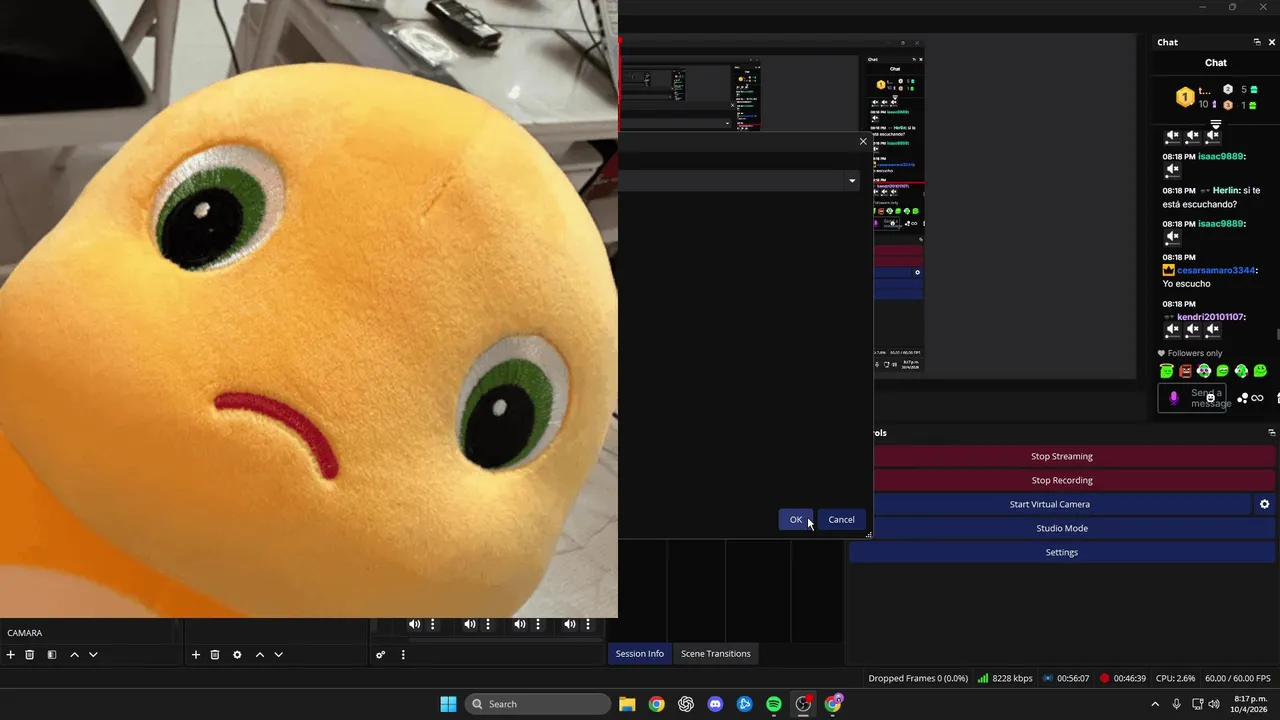Close the Chat dock
This screenshot has width=1280, height=720.
click(x=1272, y=42)
